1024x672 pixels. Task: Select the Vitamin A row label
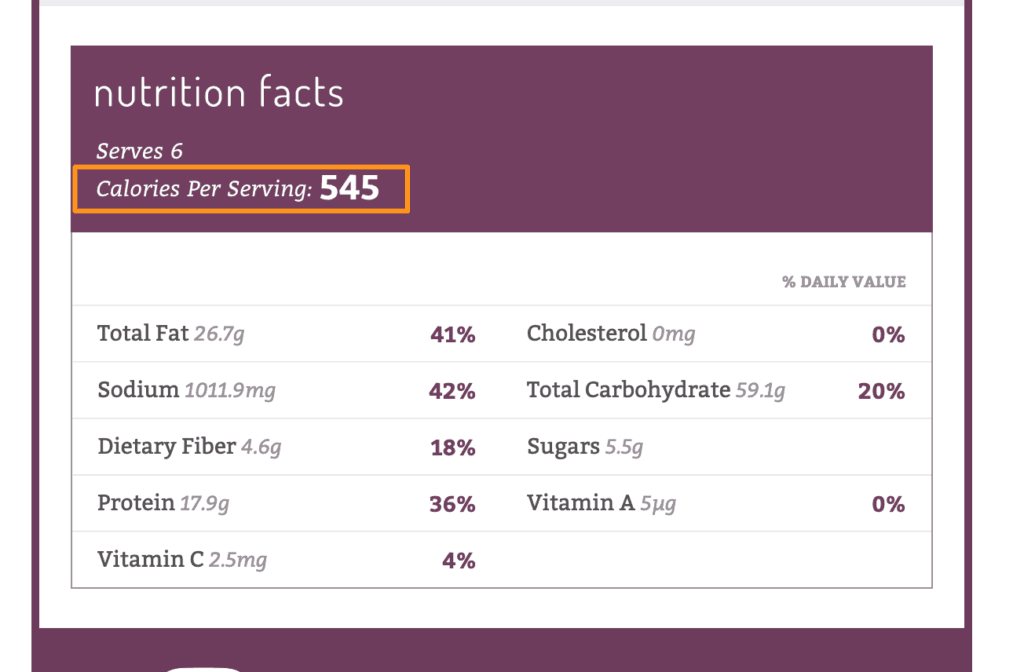580,503
